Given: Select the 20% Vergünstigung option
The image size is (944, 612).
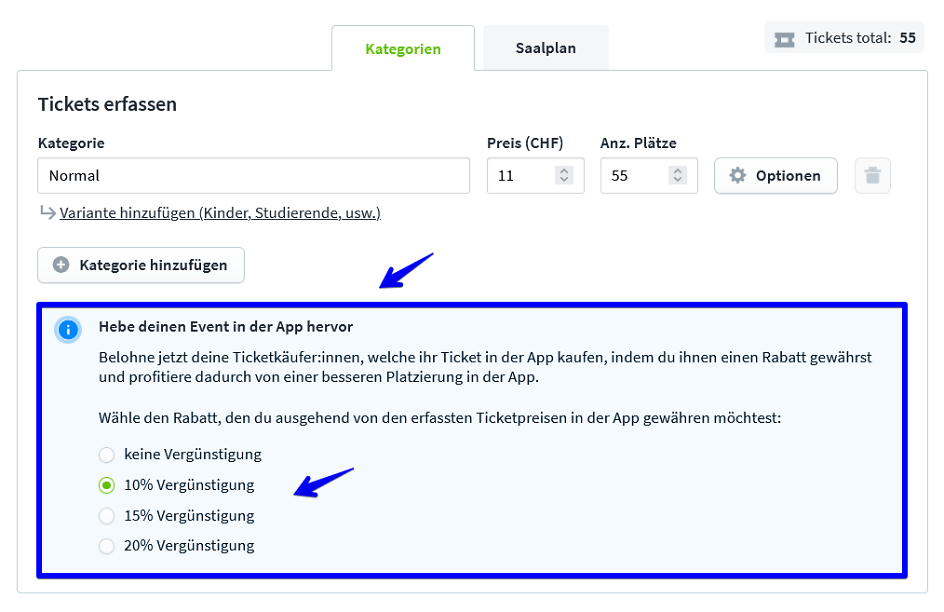Looking at the screenshot, I should click(107, 546).
